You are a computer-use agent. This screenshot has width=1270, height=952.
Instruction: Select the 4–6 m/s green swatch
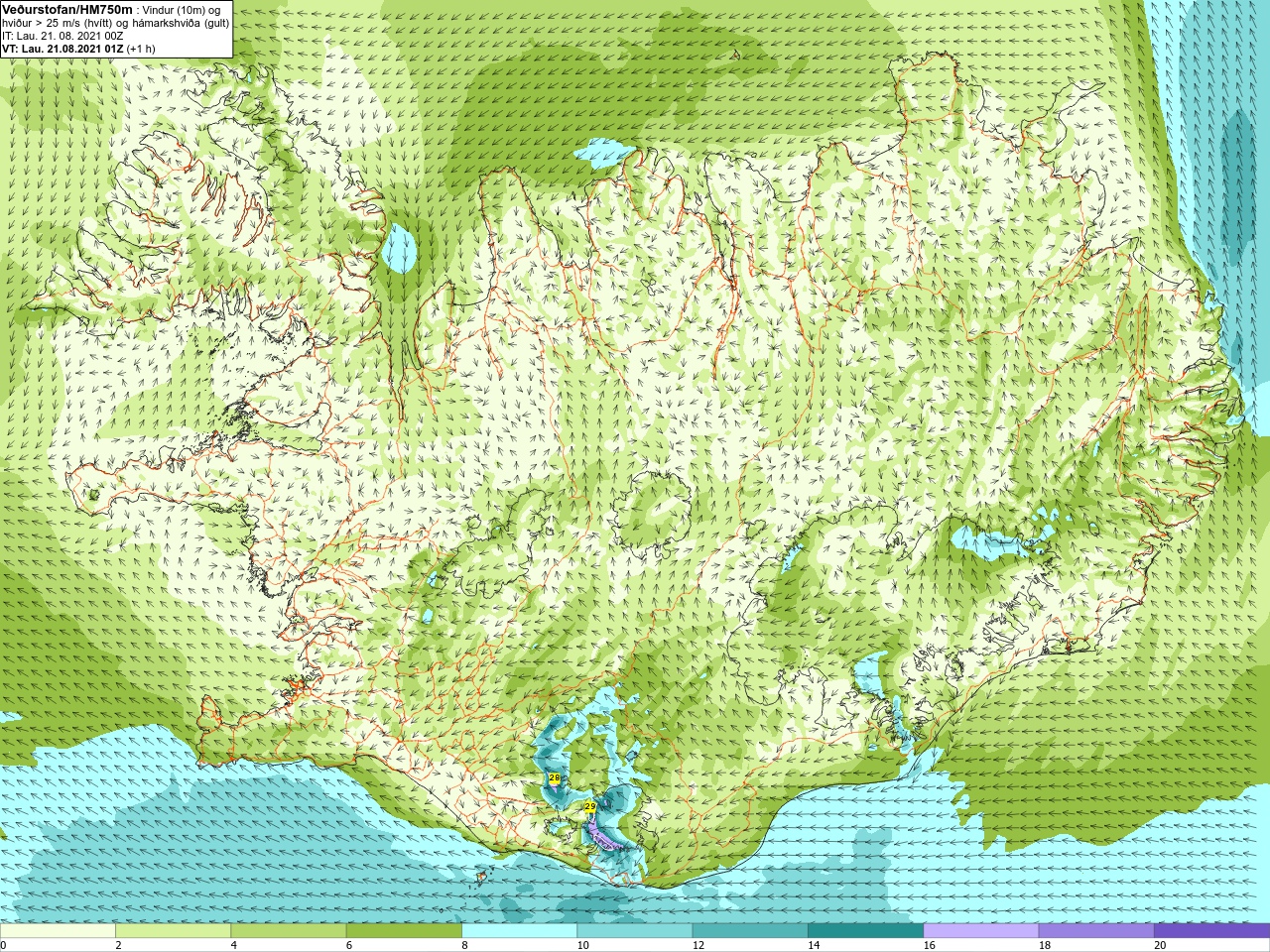pos(288,931)
